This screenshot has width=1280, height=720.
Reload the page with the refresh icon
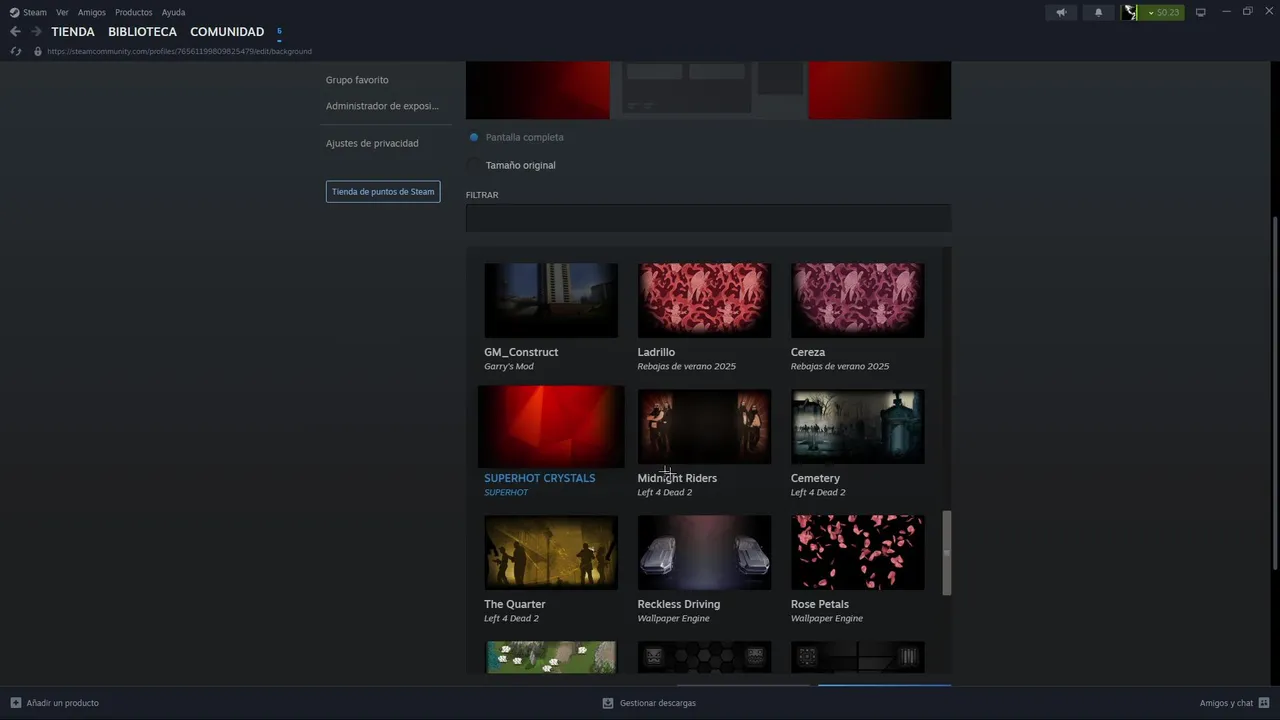pos(15,51)
